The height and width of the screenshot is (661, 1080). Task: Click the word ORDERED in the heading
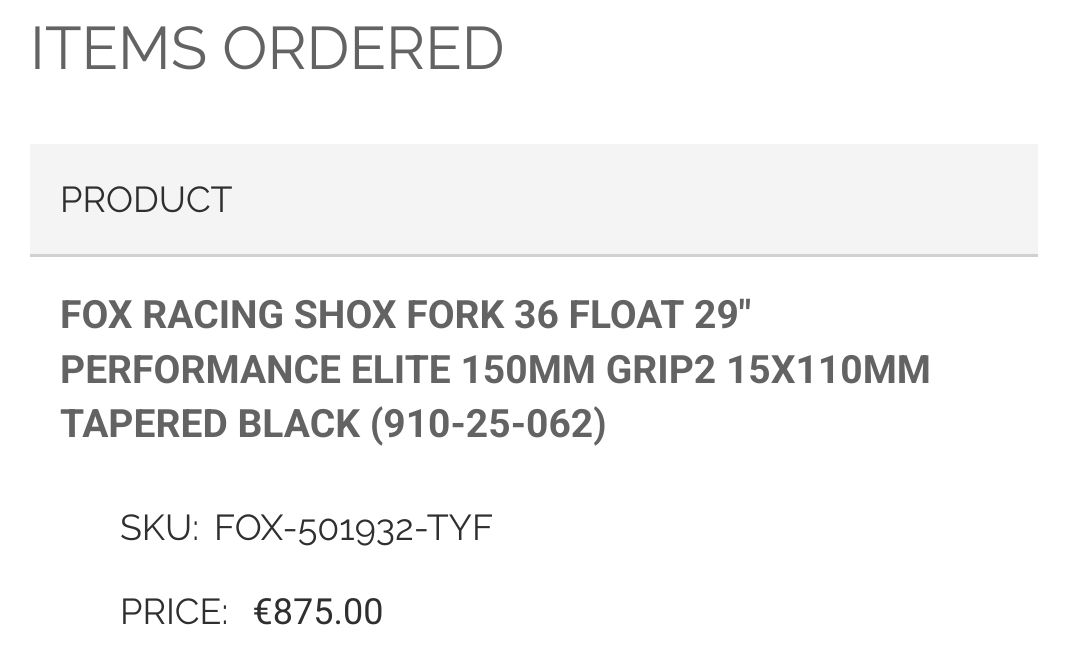pos(363,48)
